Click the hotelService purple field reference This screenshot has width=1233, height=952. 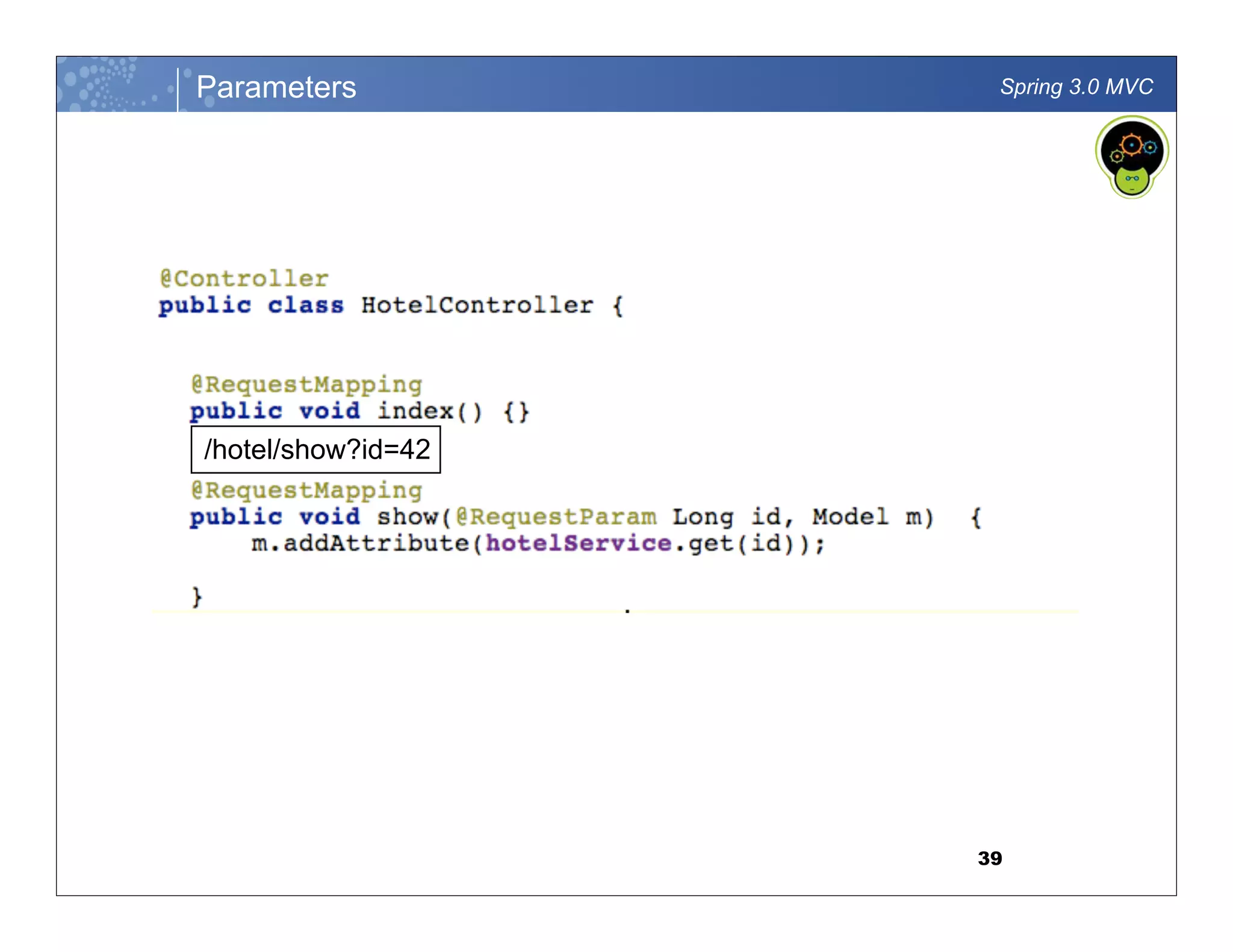click(578, 543)
